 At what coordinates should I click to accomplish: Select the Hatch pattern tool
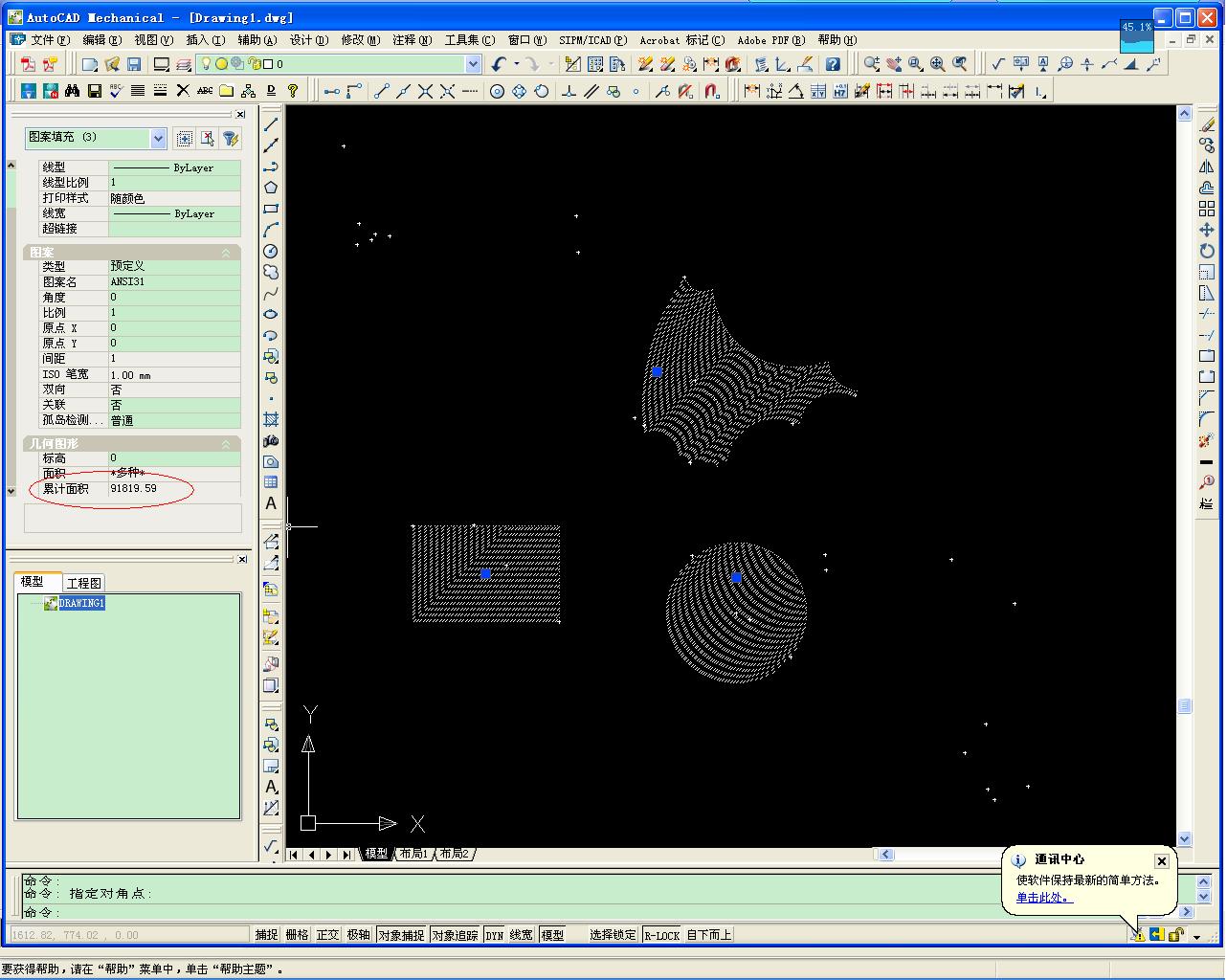click(272, 419)
